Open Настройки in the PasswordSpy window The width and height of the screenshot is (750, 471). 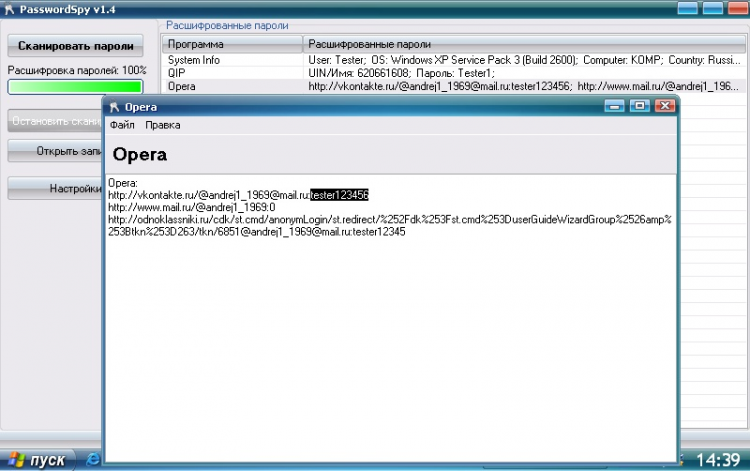point(55,188)
